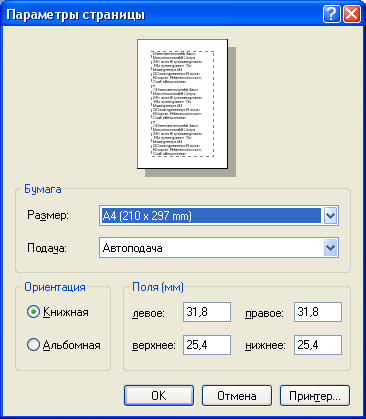Click the Бумага group heading

(x=43, y=189)
